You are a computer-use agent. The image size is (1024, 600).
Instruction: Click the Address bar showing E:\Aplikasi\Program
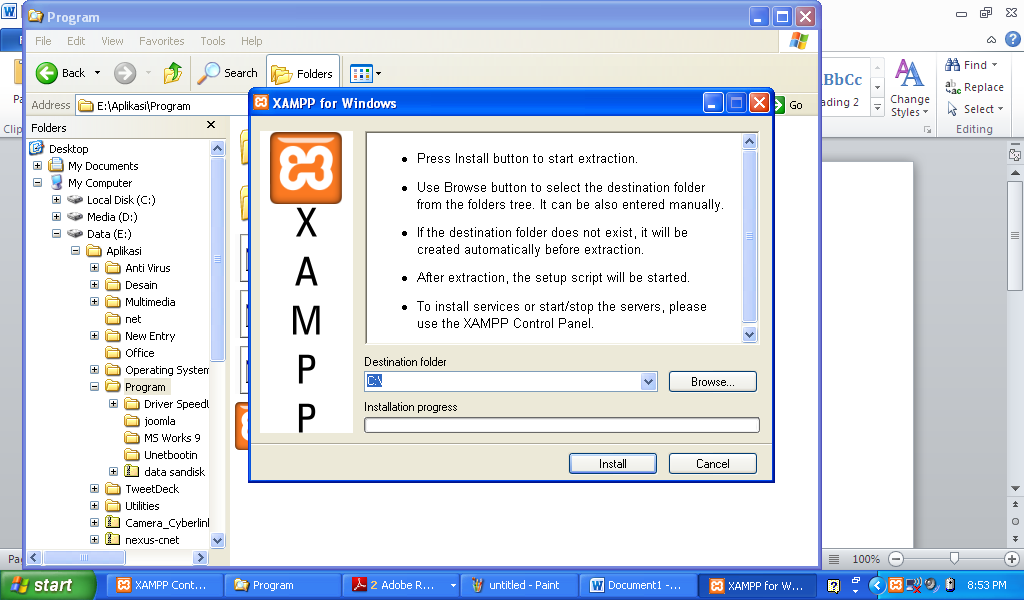pos(162,106)
